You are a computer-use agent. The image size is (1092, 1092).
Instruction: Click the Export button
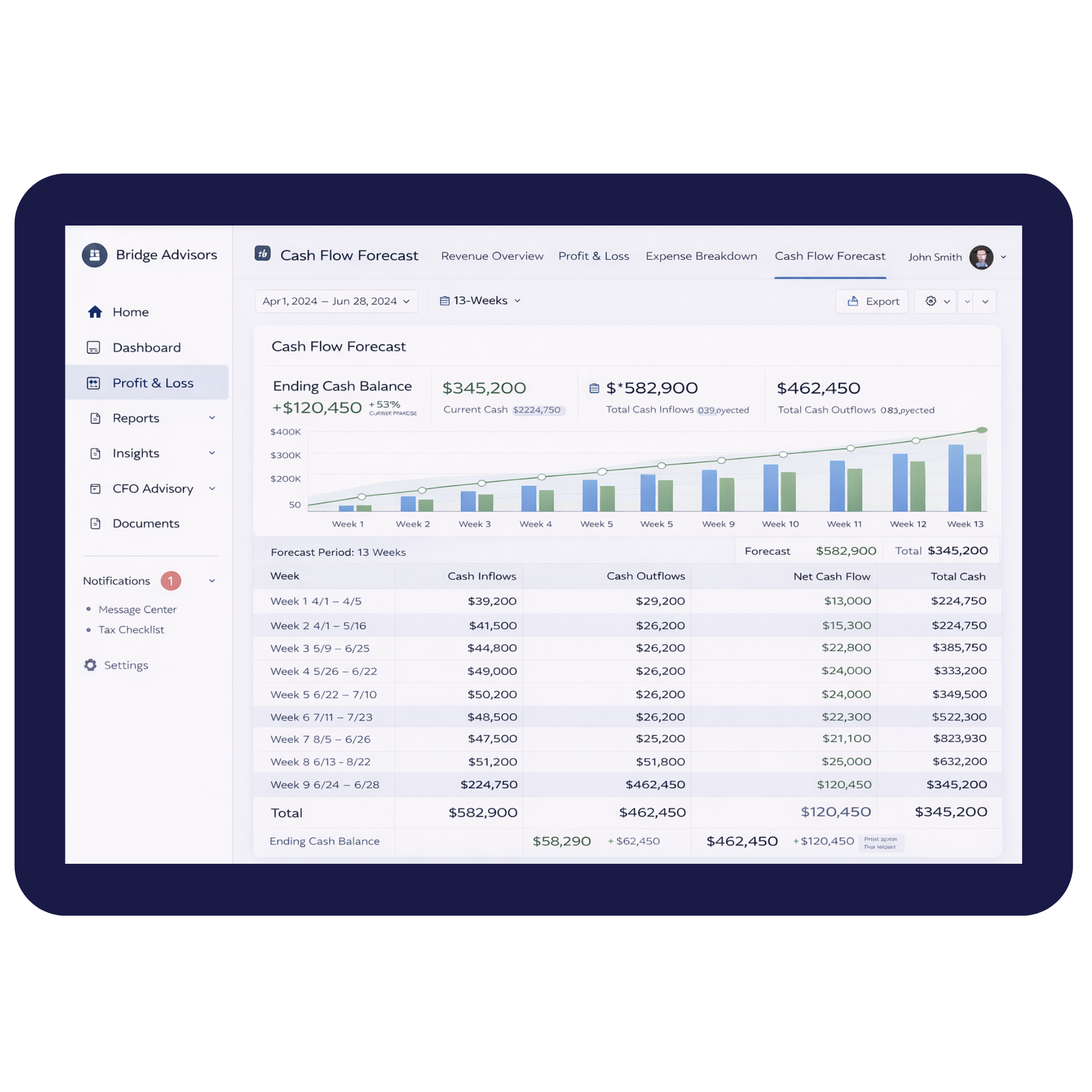tap(872, 301)
